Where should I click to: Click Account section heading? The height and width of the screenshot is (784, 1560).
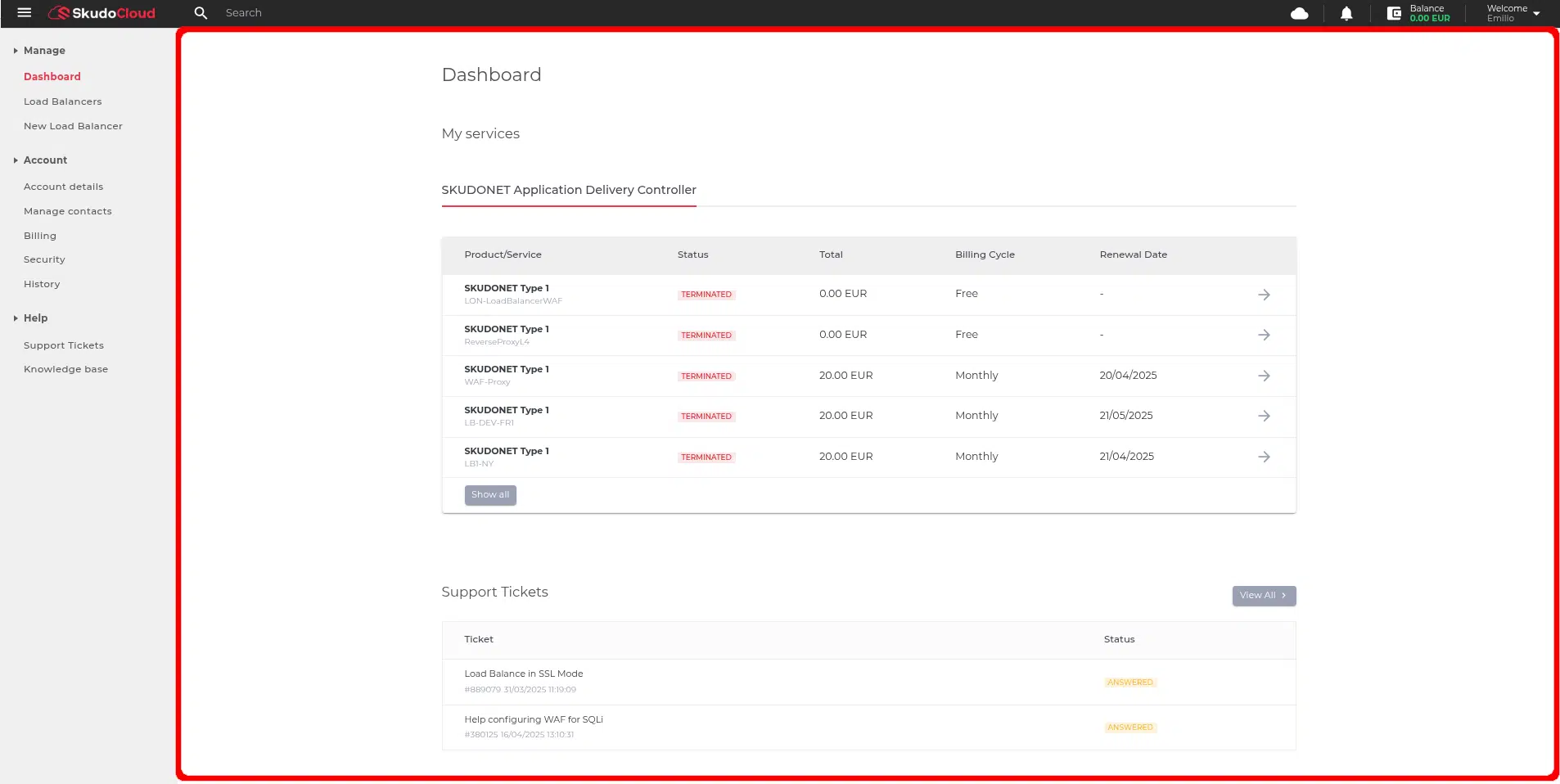45,160
